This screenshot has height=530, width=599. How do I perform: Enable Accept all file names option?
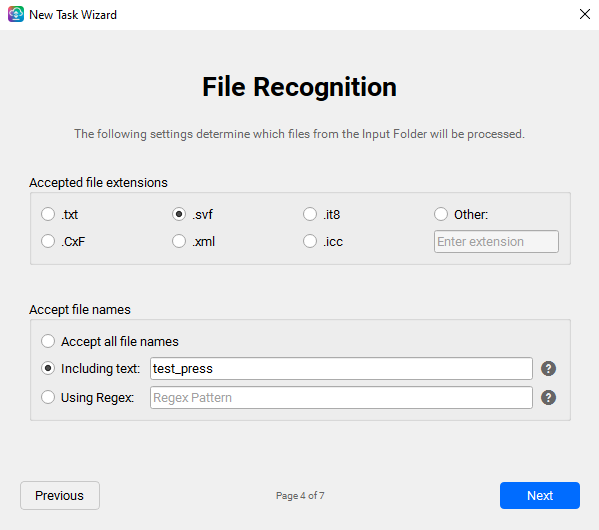click(x=48, y=341)
